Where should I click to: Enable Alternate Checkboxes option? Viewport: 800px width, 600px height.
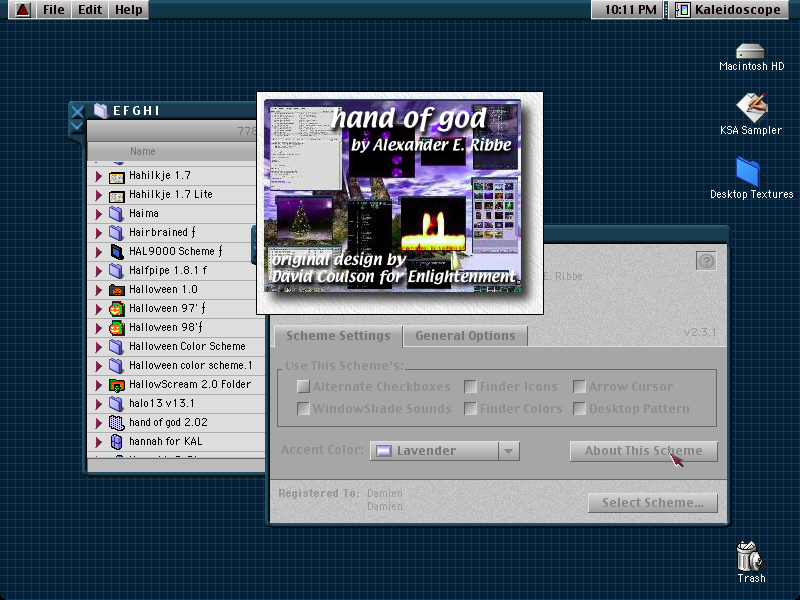303,386
